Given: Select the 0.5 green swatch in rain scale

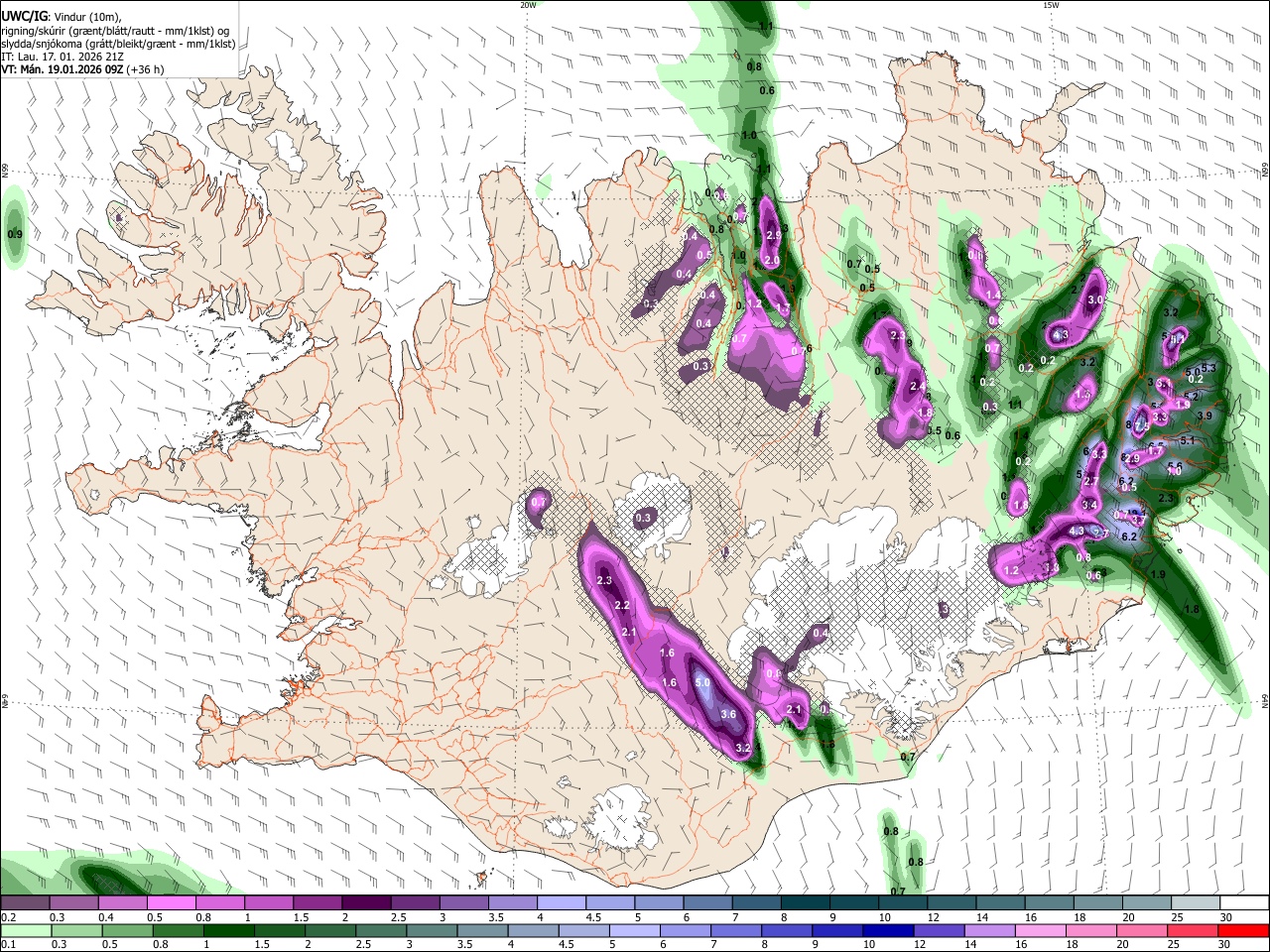Looking at the screenshot, I should [x=127, y=930].
